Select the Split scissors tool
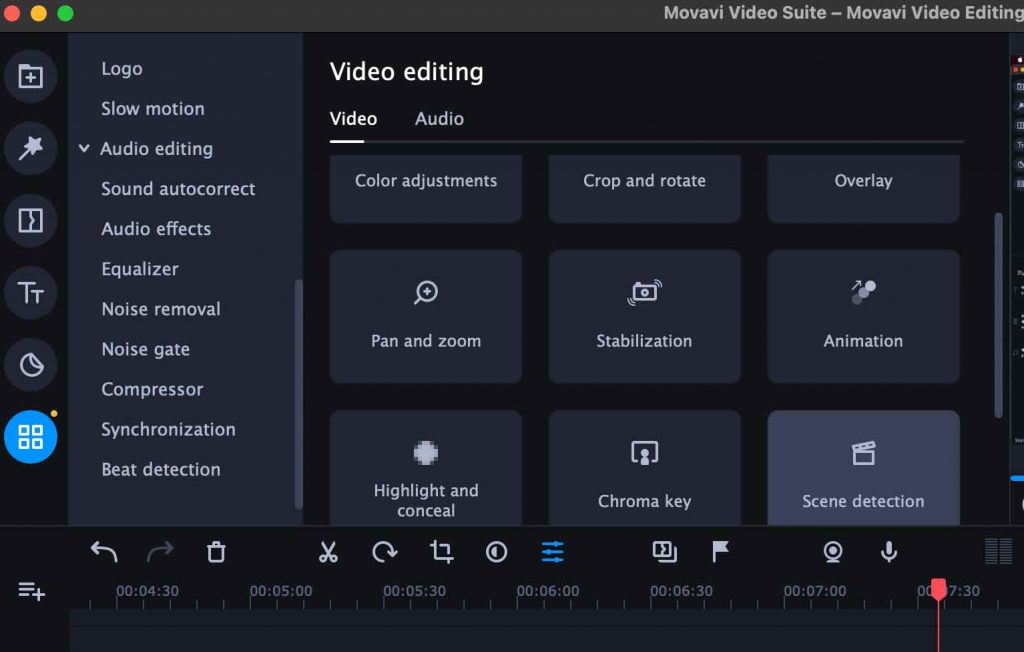Viewport: 1024px width, 652px height. 328,551
